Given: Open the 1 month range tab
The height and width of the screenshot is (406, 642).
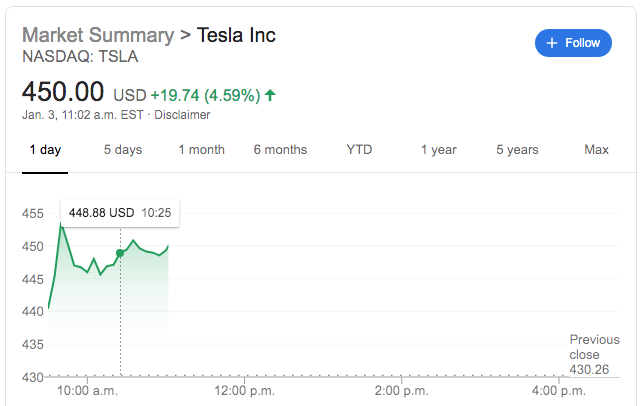Looking at the screenshot, I should click(x=201, y=150).
